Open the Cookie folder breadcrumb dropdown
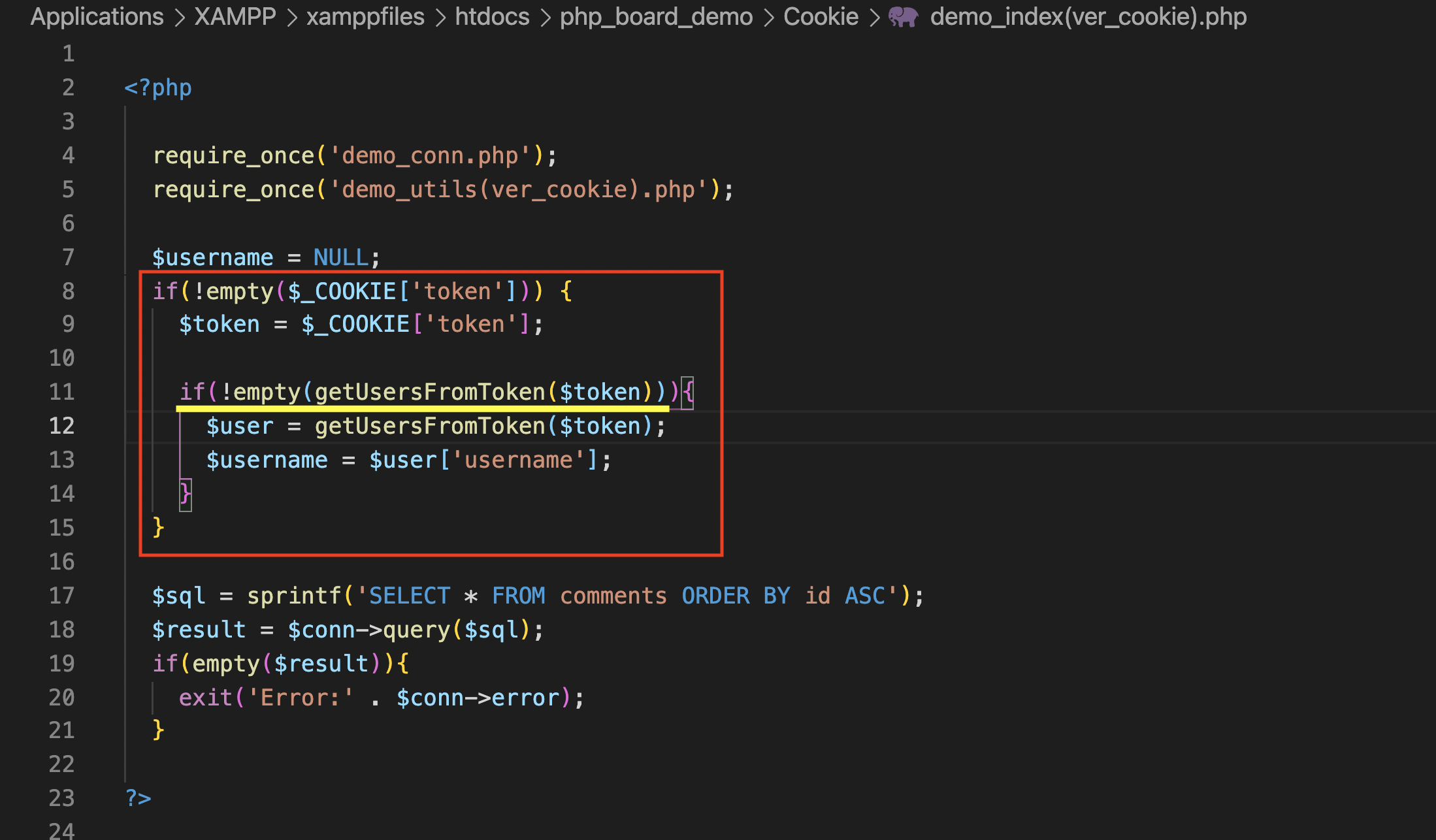1436x840 pixels. 821,17
